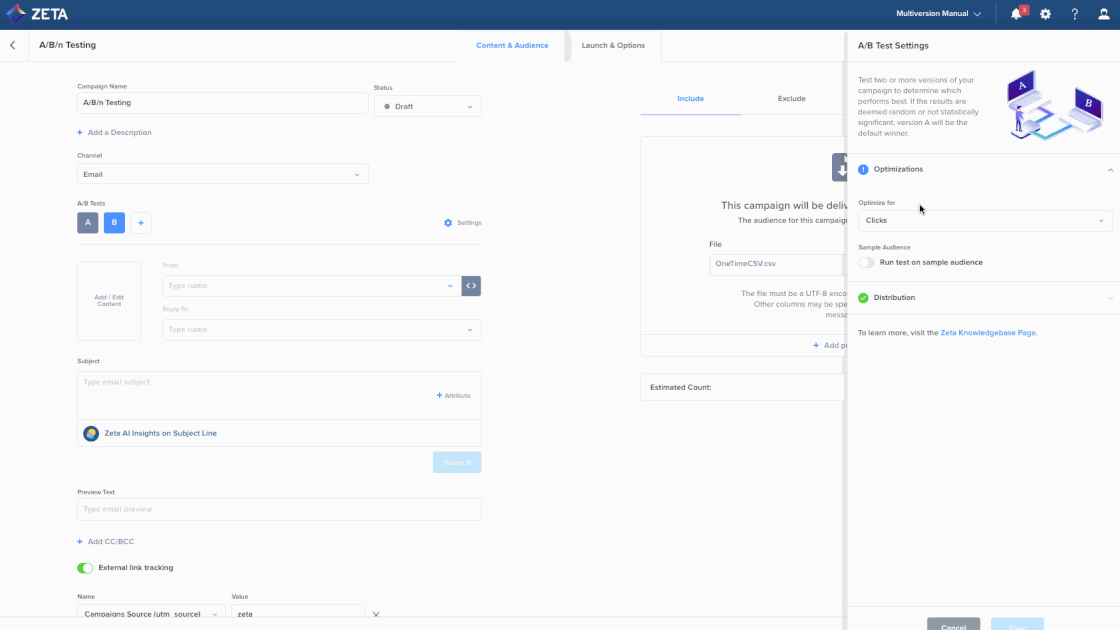
Task: Switch to Launch & Options tab
Action: point(613,45)
